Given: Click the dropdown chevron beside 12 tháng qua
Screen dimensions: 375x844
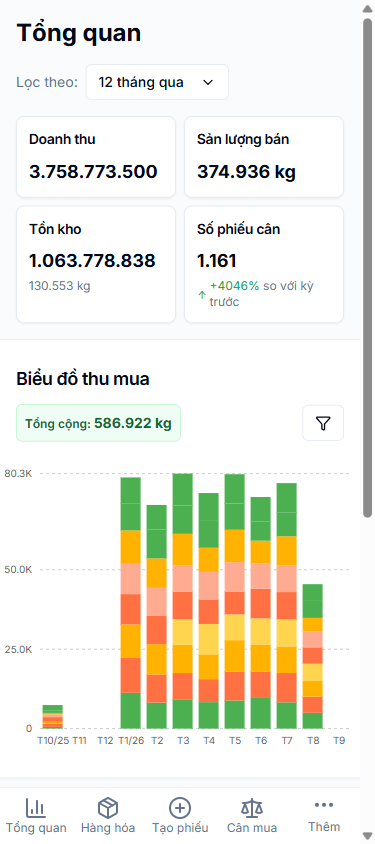Looking at the screenshot, I should click(x=208, y=82).
